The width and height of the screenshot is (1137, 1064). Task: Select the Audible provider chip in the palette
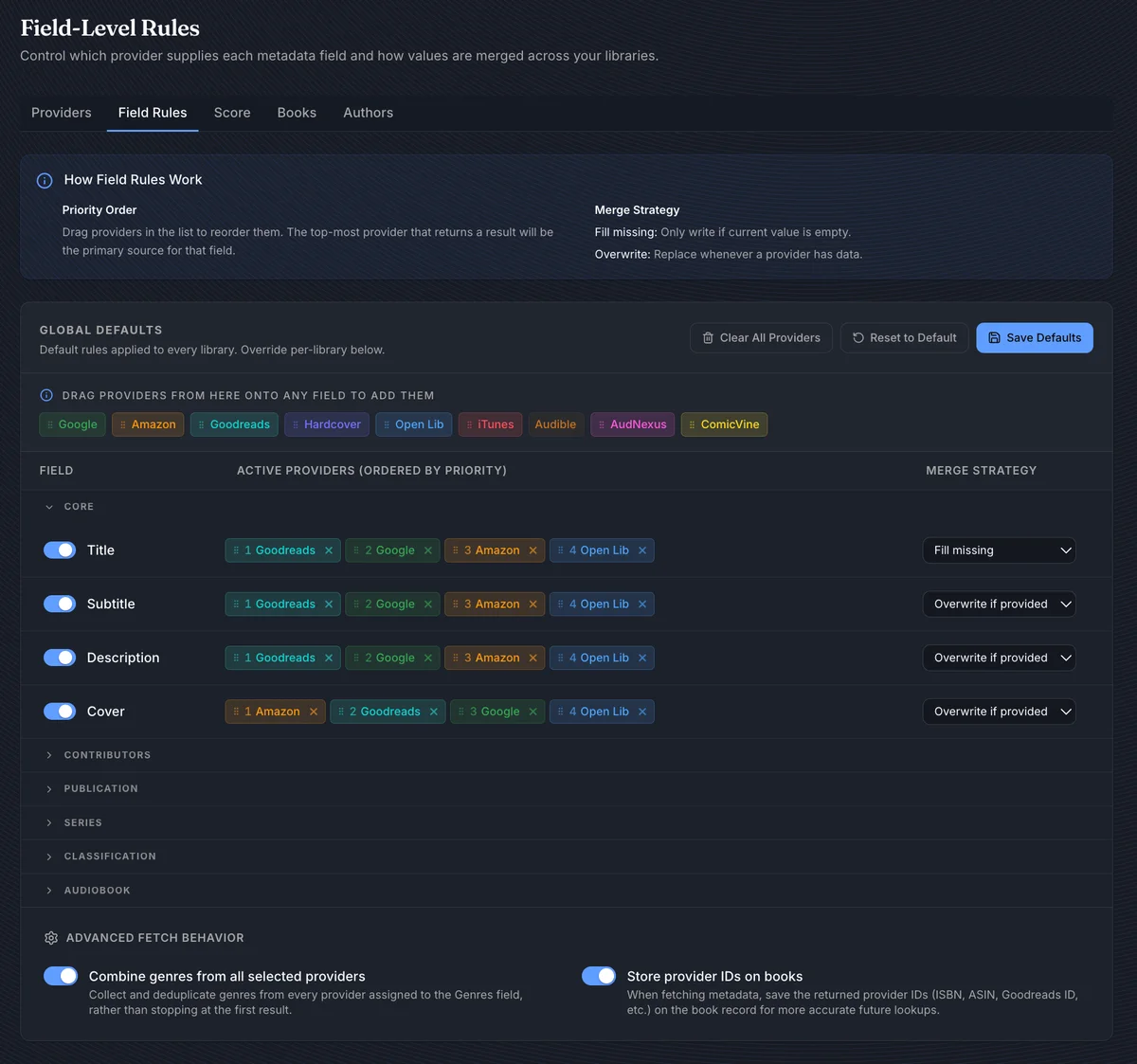pyautogui.click(x=555, y=424)
